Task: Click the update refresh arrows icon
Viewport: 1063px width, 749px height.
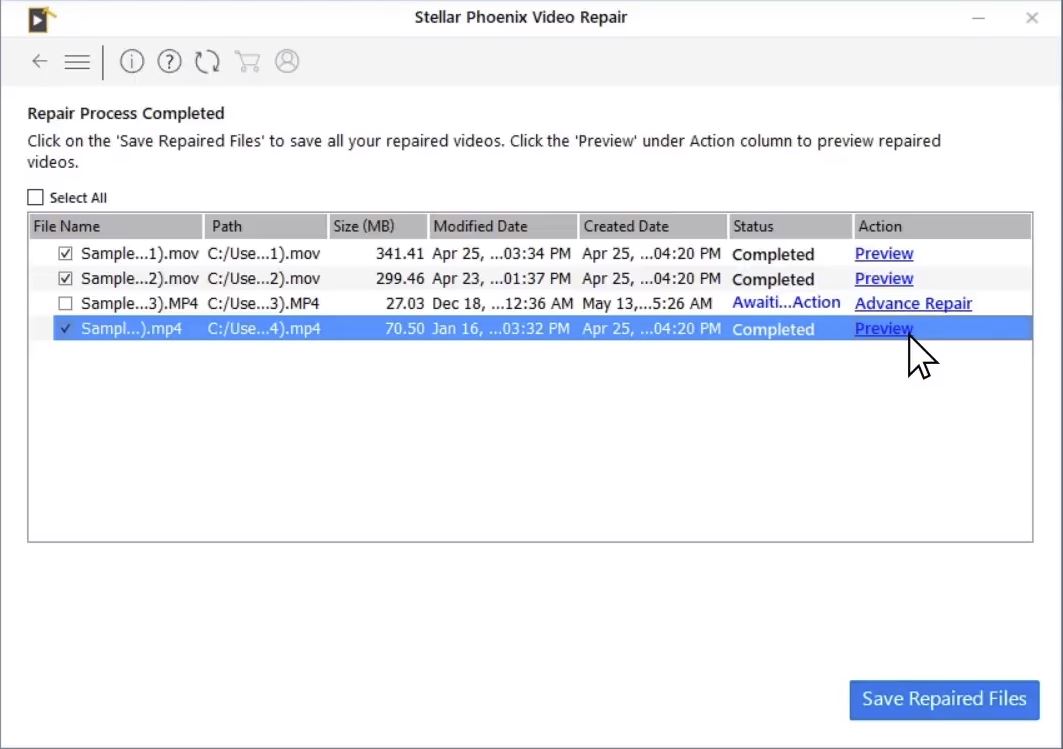Action: pos(207,62)
